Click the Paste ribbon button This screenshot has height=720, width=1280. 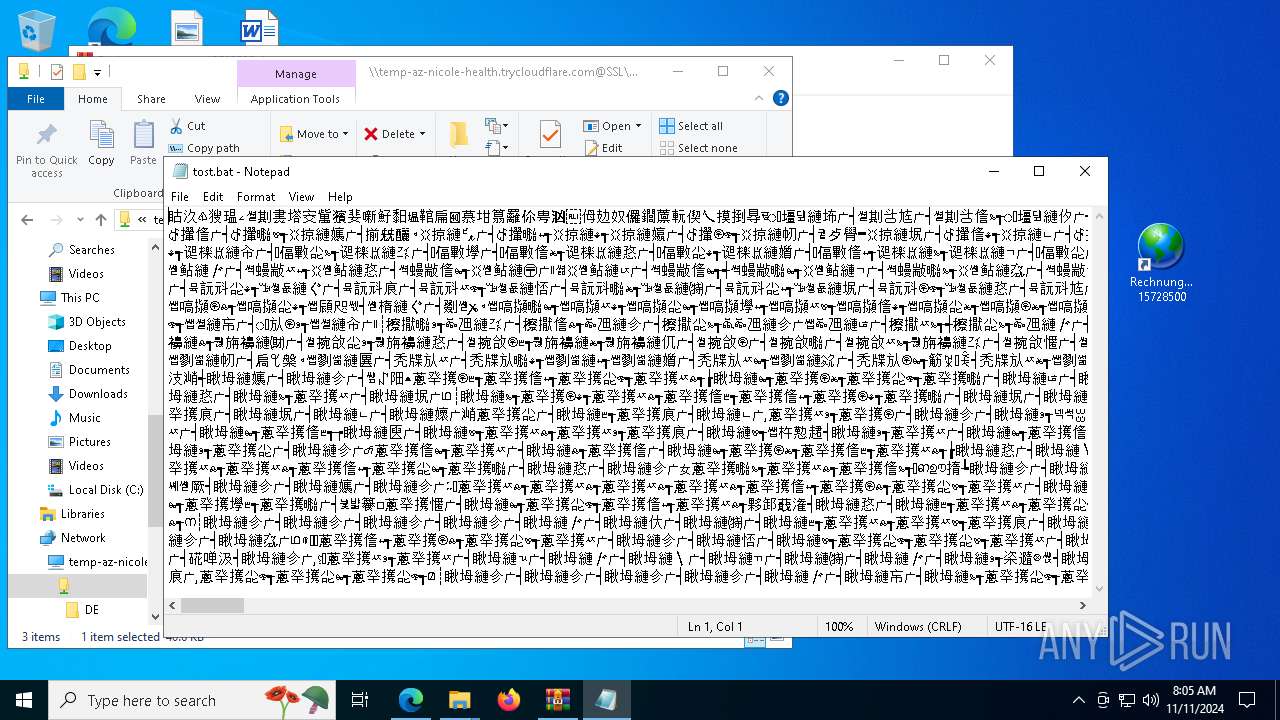pyautogui.click(x=143, y=142)
